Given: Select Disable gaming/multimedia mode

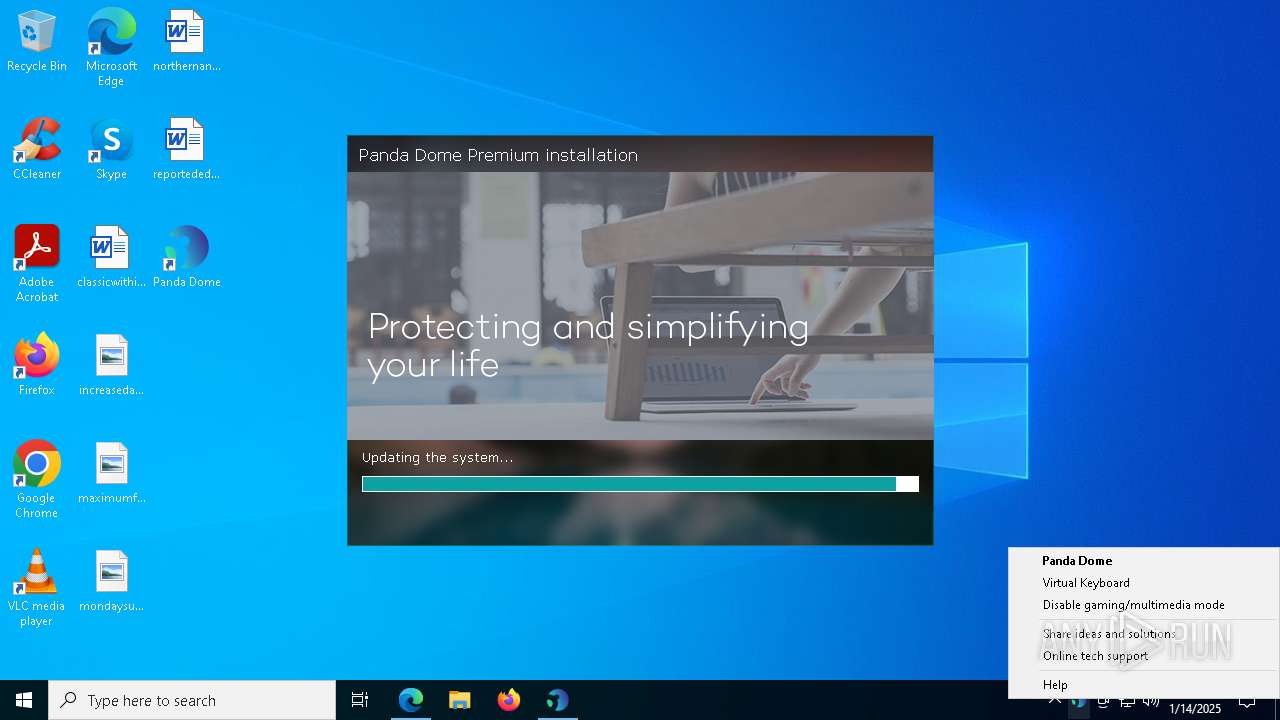Looking at the screenshot, I should [1143, 605].
